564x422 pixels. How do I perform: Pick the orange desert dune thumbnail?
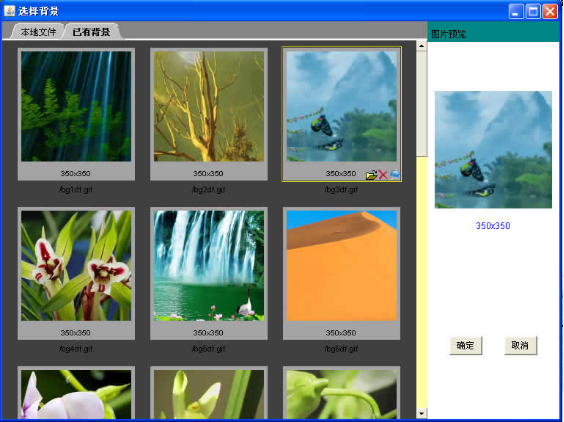tap(341, 266)
